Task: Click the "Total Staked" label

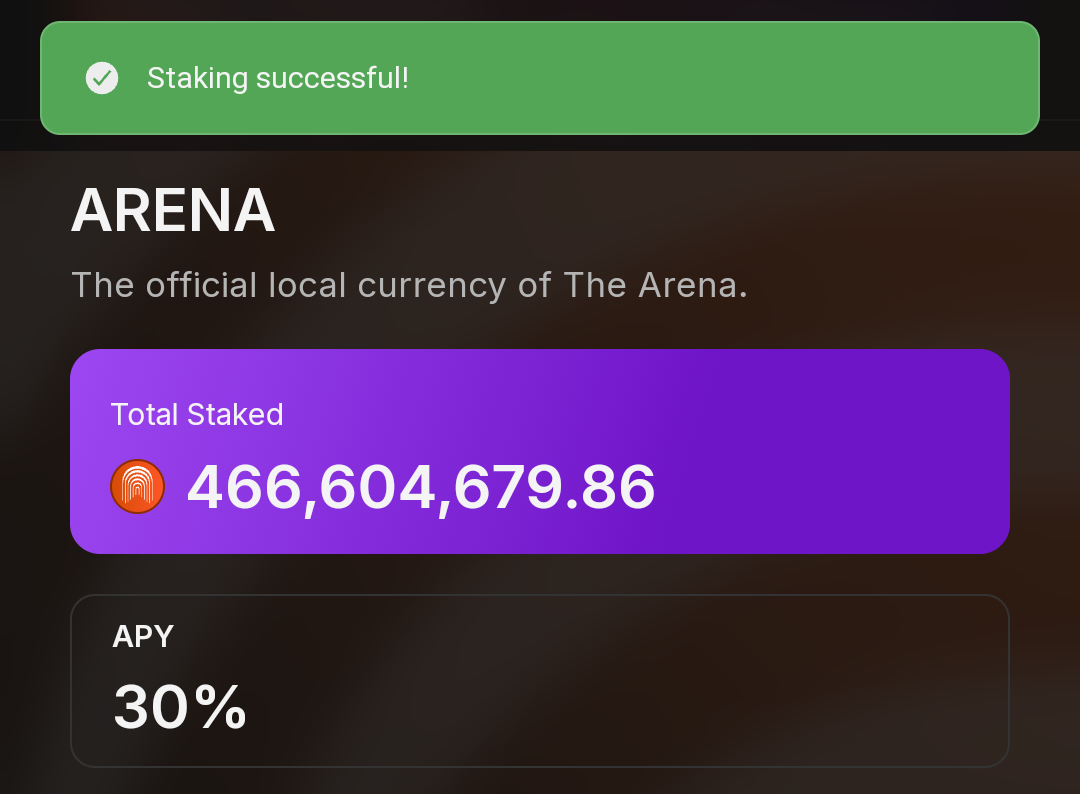Action: coord(197,414)
